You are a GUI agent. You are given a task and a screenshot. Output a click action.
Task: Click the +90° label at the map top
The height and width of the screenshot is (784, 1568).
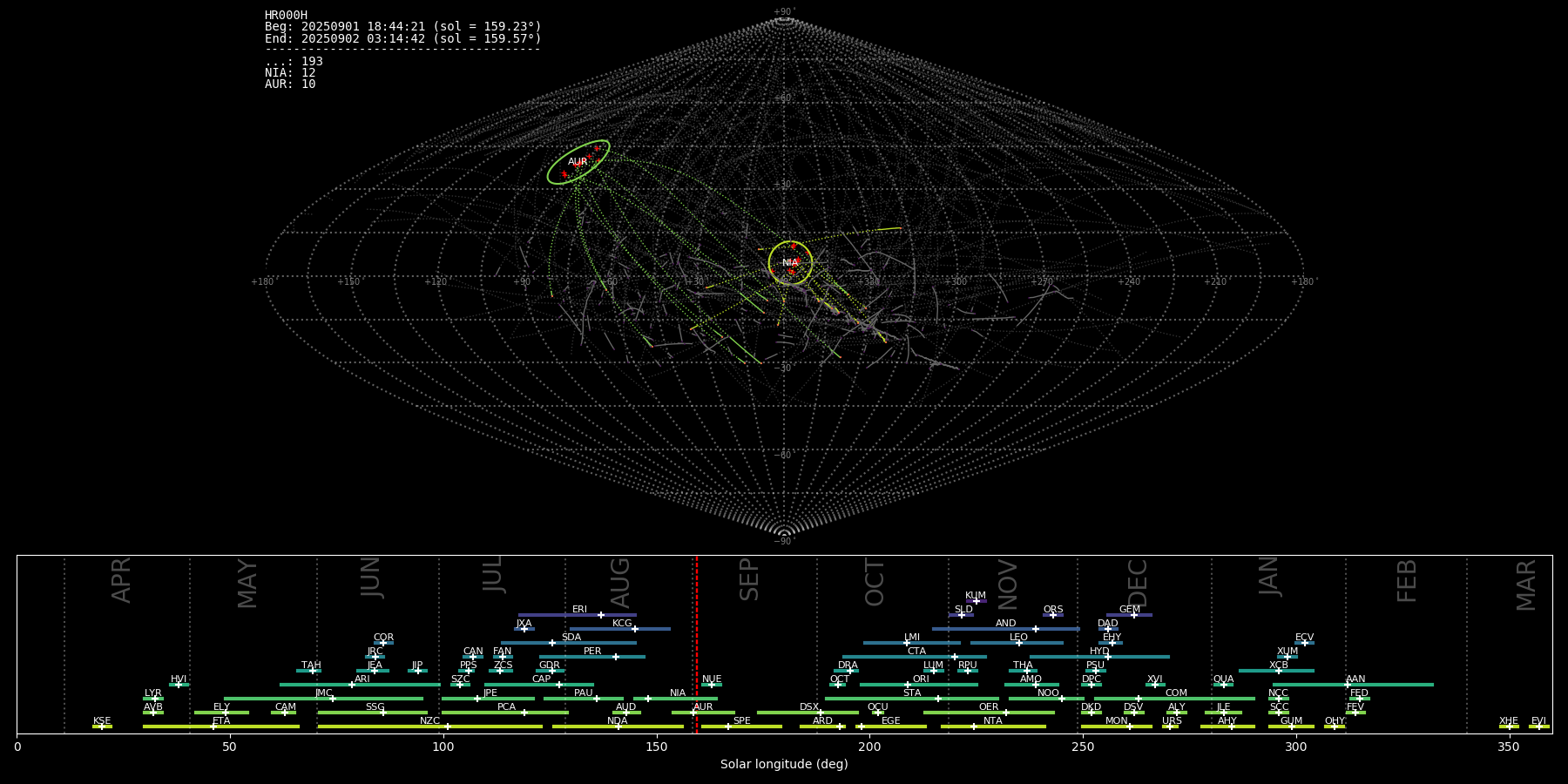[785, 12]
